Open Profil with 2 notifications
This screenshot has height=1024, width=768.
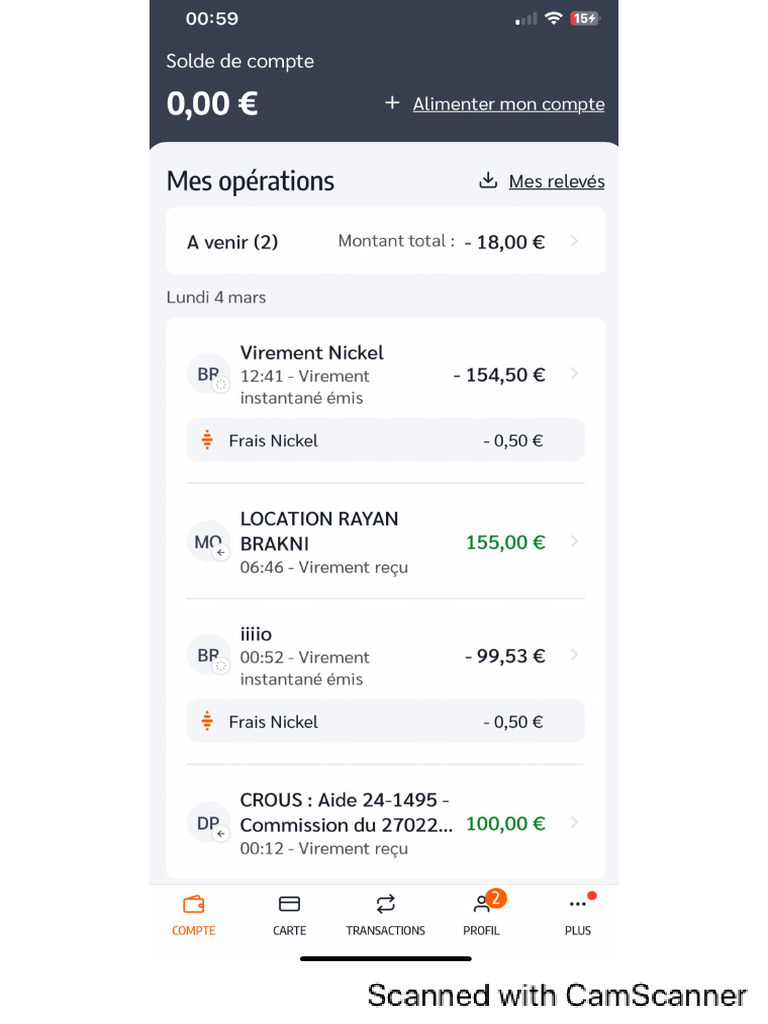(x=482, y=905)
